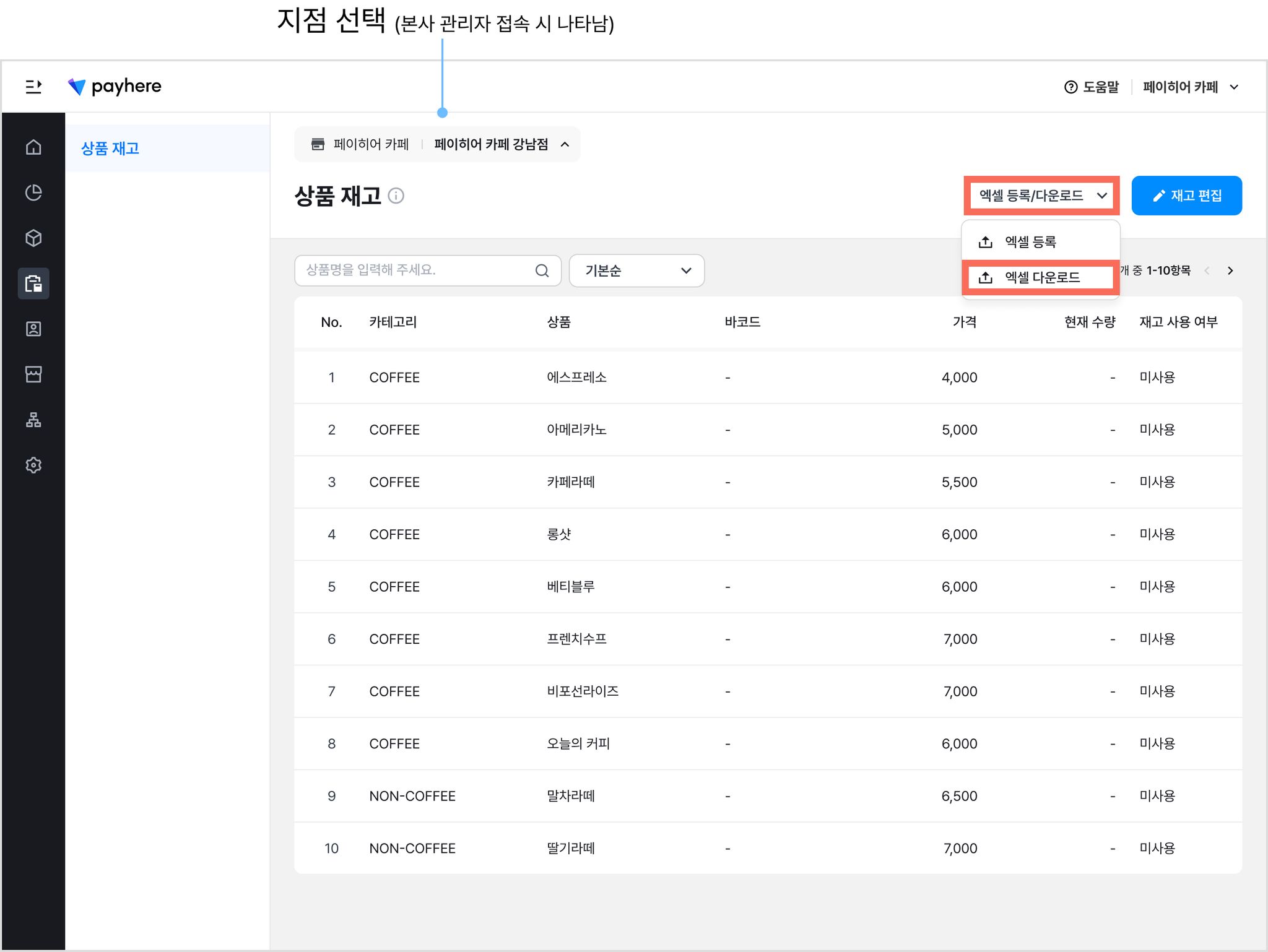Click the 카페라떼 product row
Image resolution: width=1268 pixels, height=952 pixels.
[x=768, y=482]
